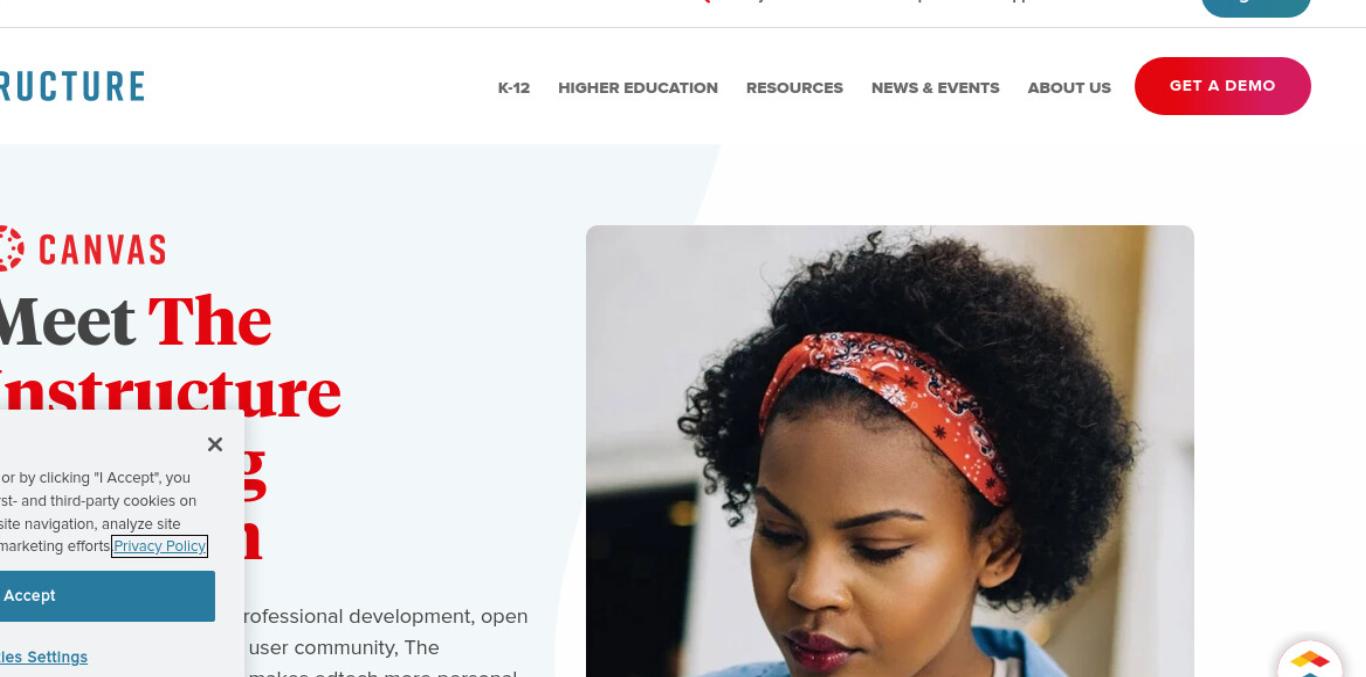Click the "professional development" paragraph text
The width and height of the screenshot is (1366, 677).
[x=388, y=616]
